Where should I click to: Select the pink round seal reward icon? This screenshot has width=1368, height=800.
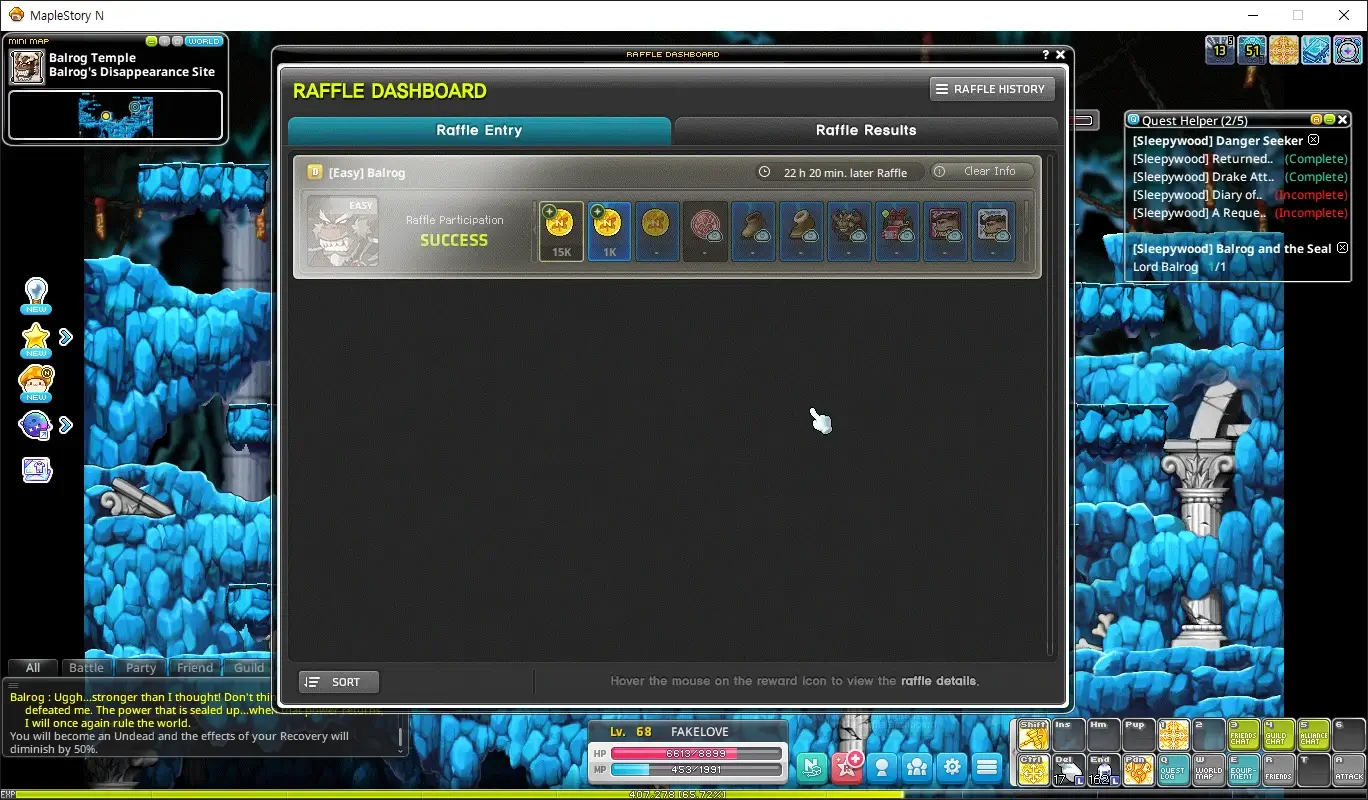pos(705,232)
